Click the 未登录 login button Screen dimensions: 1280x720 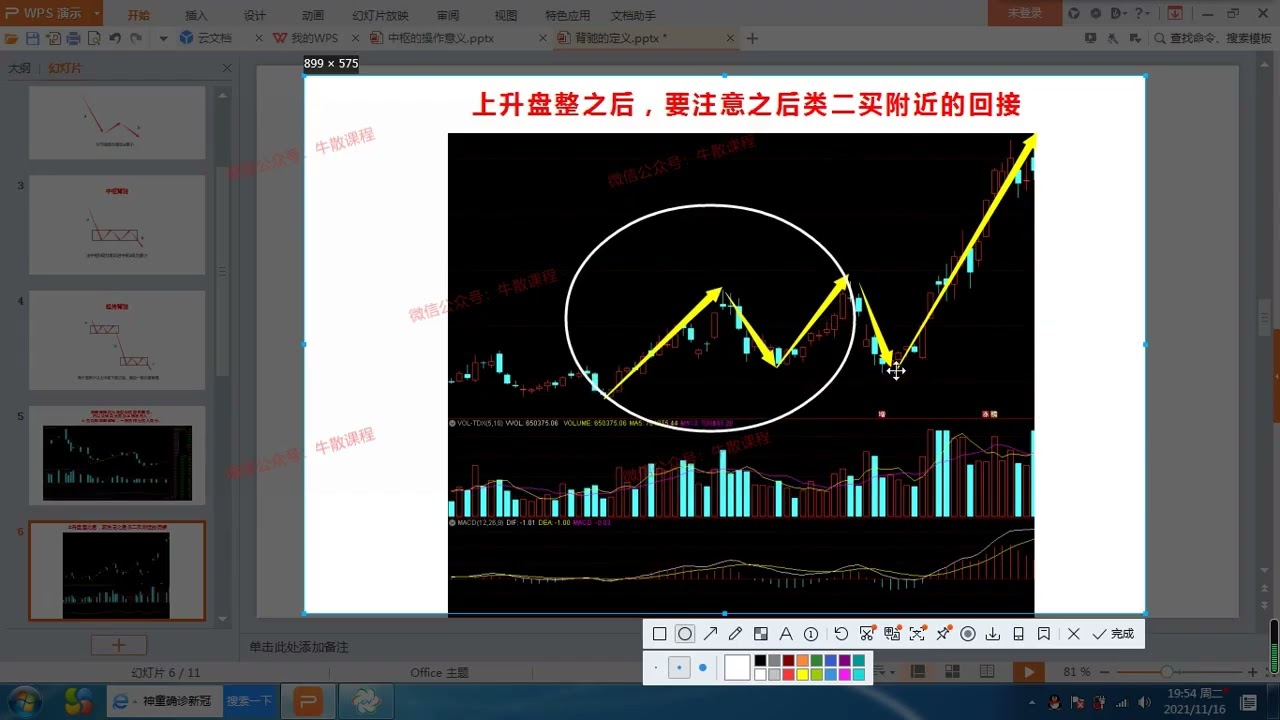click(1024, 13)
